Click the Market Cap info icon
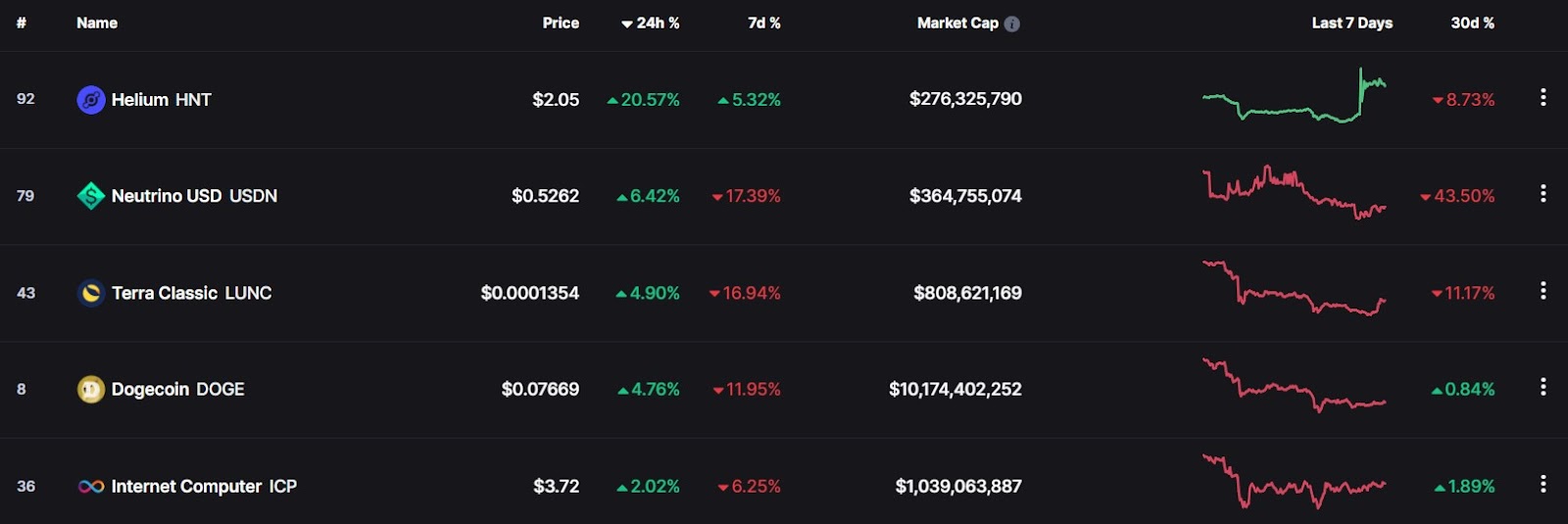 point(1012,24)
